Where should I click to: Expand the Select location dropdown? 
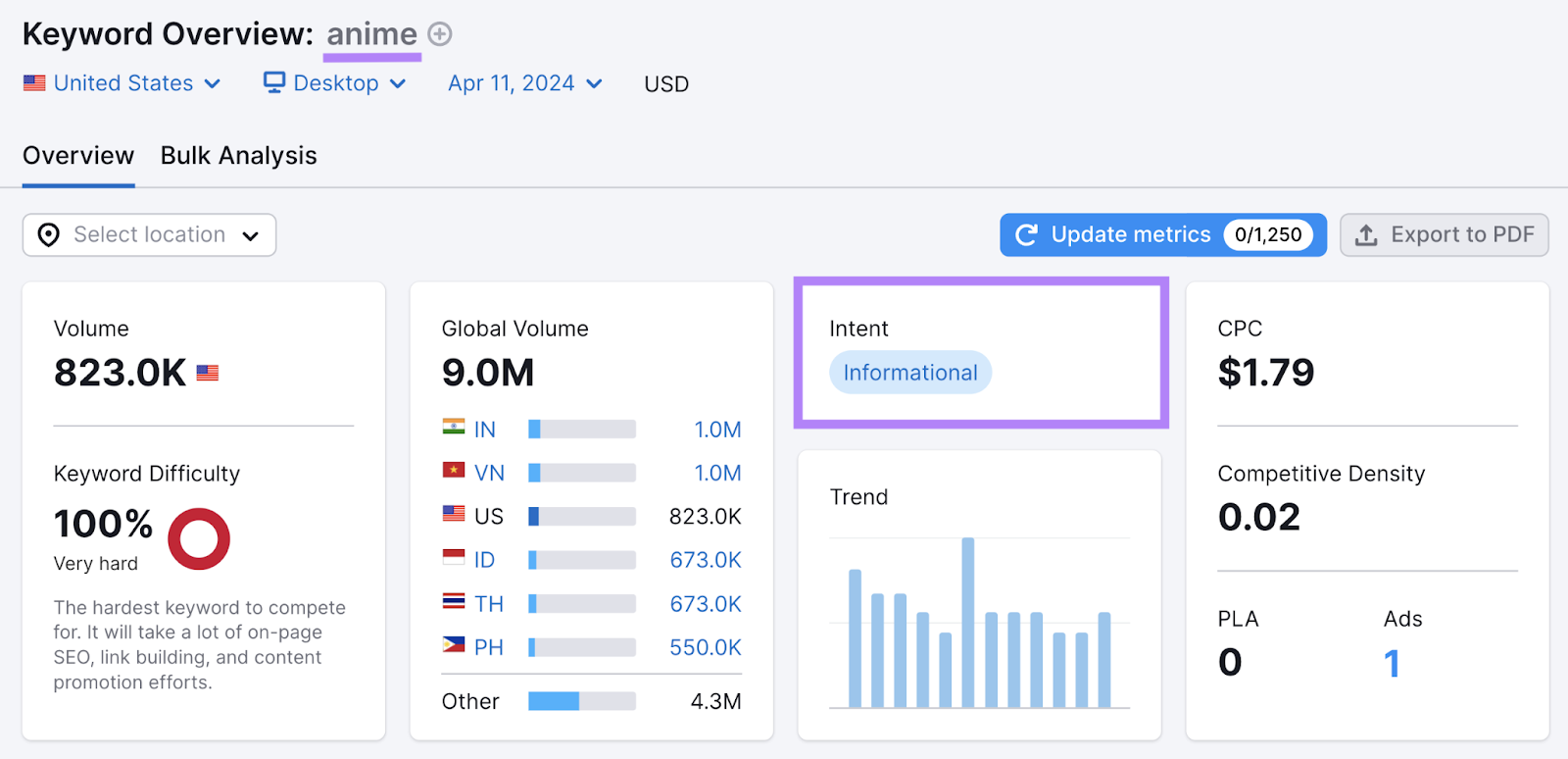tap(149, 235)
